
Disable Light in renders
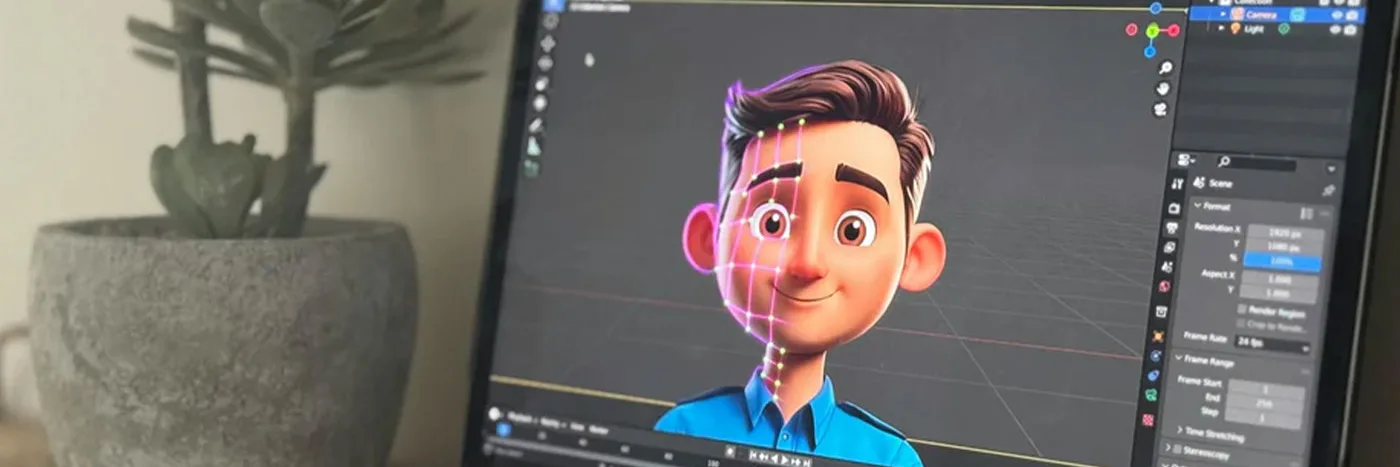pos(1349,30)
